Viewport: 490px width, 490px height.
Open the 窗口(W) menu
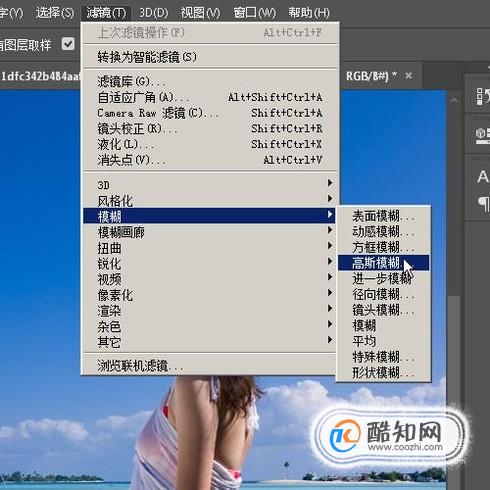coord(255,13)
